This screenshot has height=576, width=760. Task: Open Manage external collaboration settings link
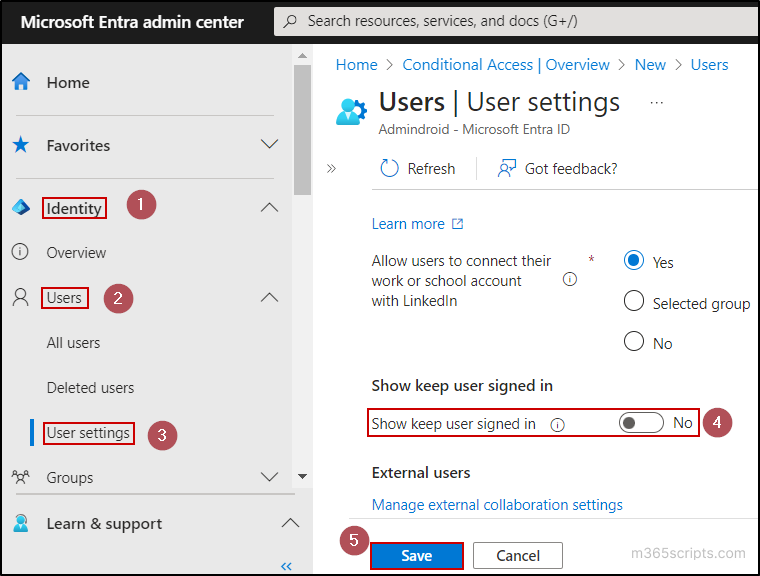point(497,505)
